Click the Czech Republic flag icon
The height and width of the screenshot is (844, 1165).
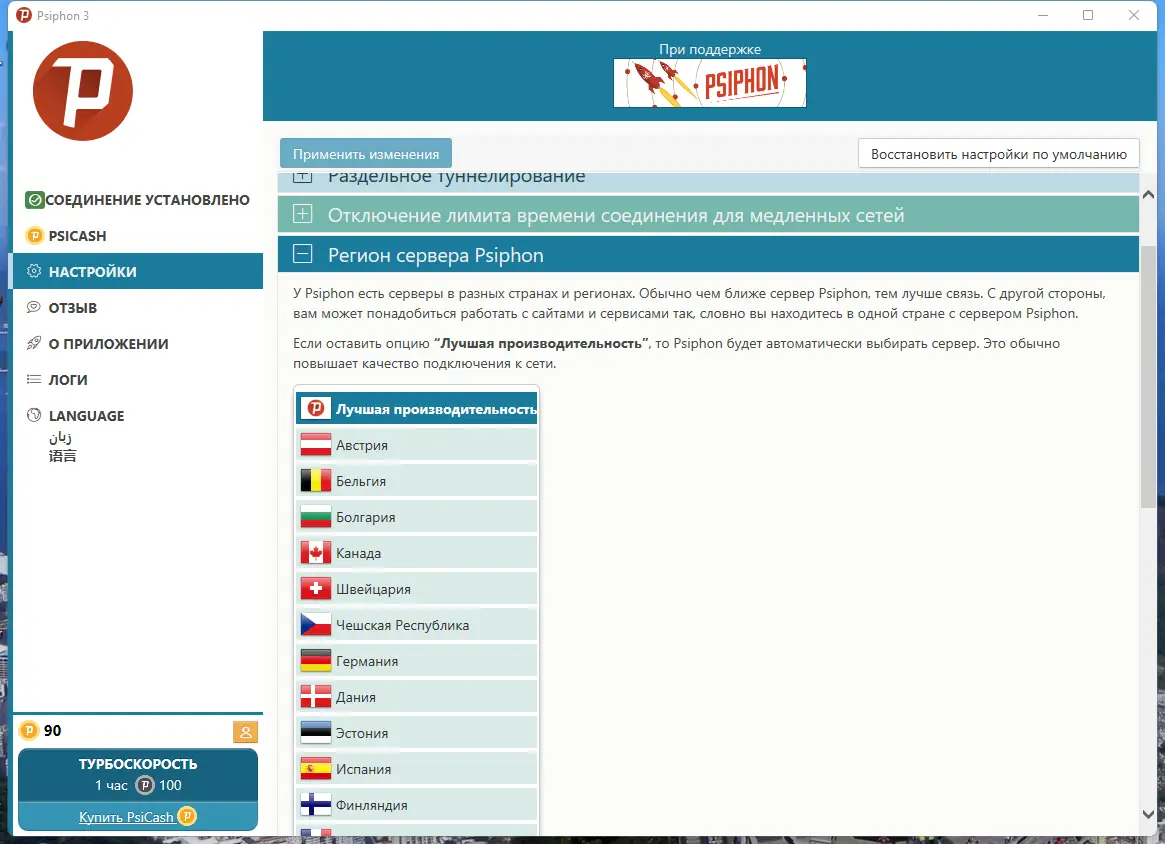pos(316,625)
